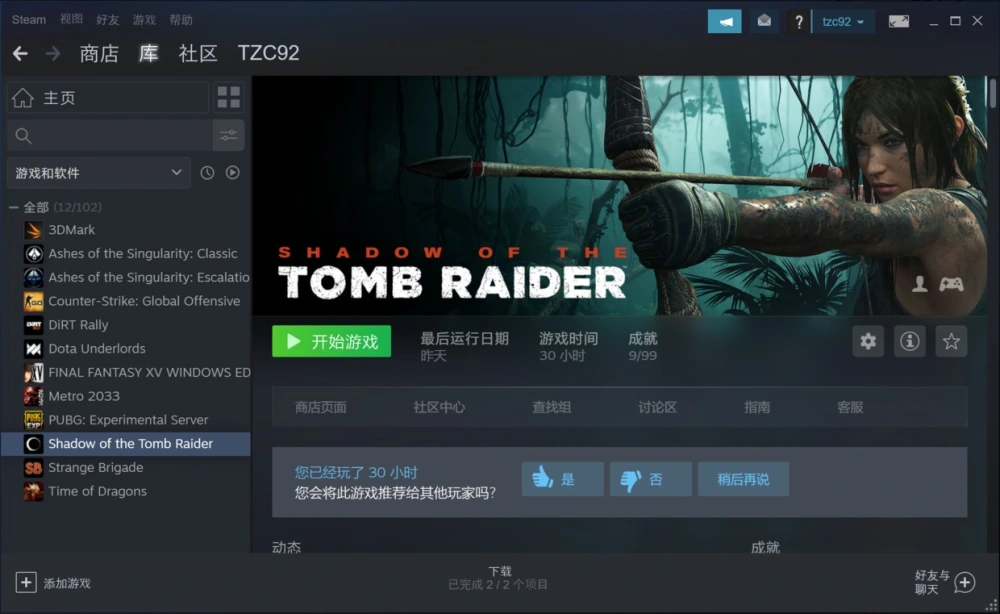Recommend the game with 是 button
The width and height of the screenshot is (1000, 614).
pos(562,479)
